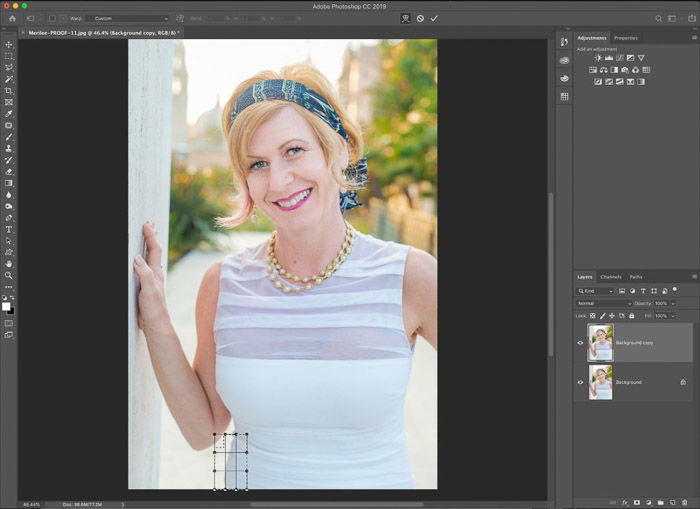
Task: Select the Move tool
Action: pyautogui.click(x=8, y=45)
